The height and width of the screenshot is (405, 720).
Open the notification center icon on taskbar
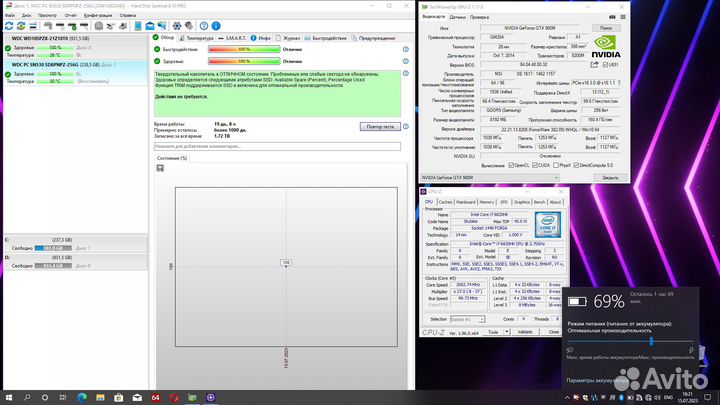(x=708, y=398)
